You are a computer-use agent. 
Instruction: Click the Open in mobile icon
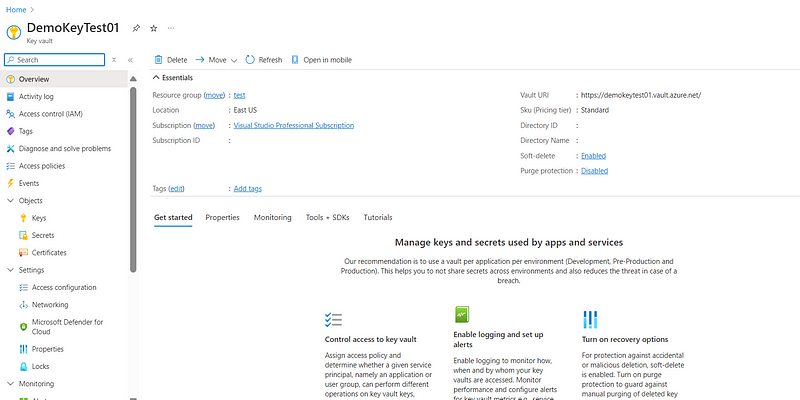coord(294,60)
